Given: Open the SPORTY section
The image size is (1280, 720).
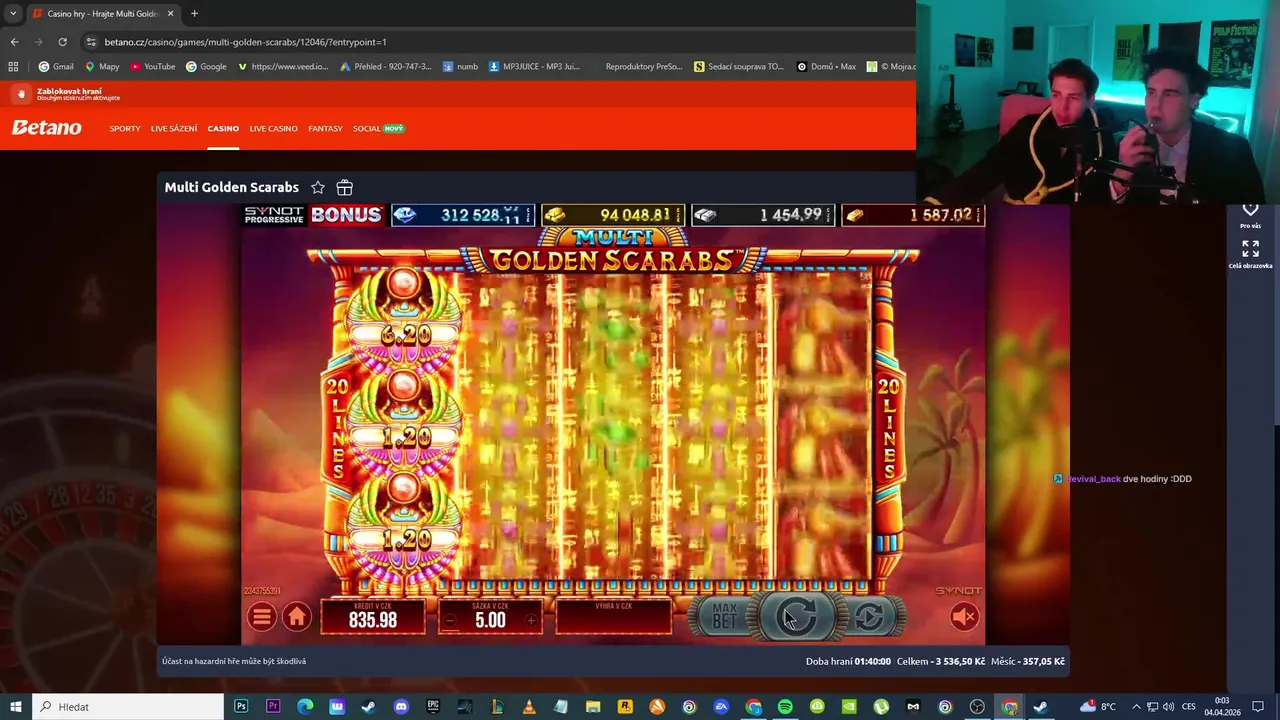Looking at the screenshot, I should coord(125,128).
